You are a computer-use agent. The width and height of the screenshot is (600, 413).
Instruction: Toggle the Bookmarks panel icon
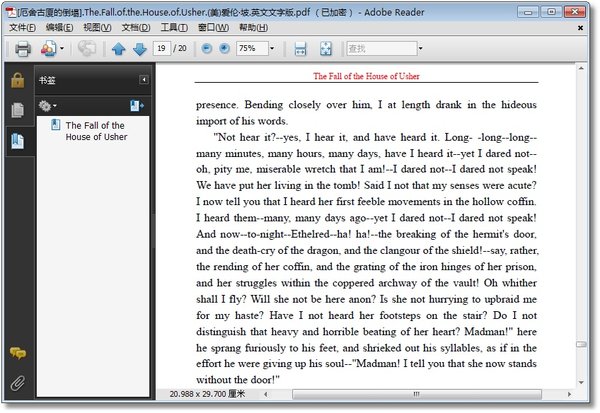coord(18,141)
